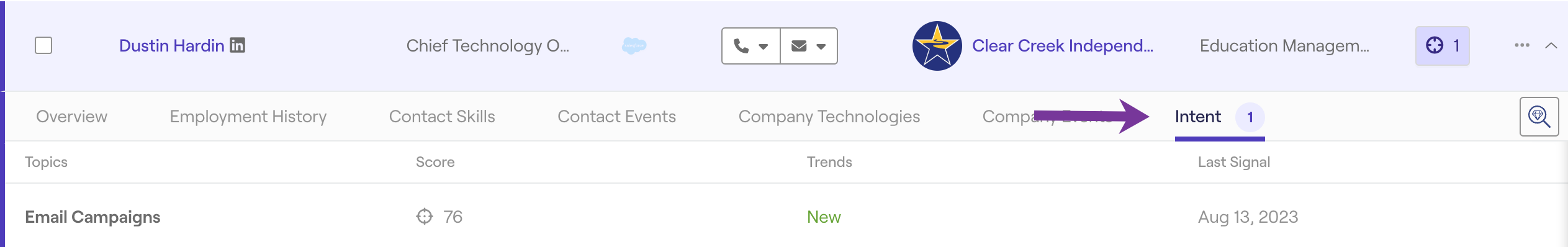Open the Clear Creek company logo
Screen dimensions: 1568x247
pos(937,46)
